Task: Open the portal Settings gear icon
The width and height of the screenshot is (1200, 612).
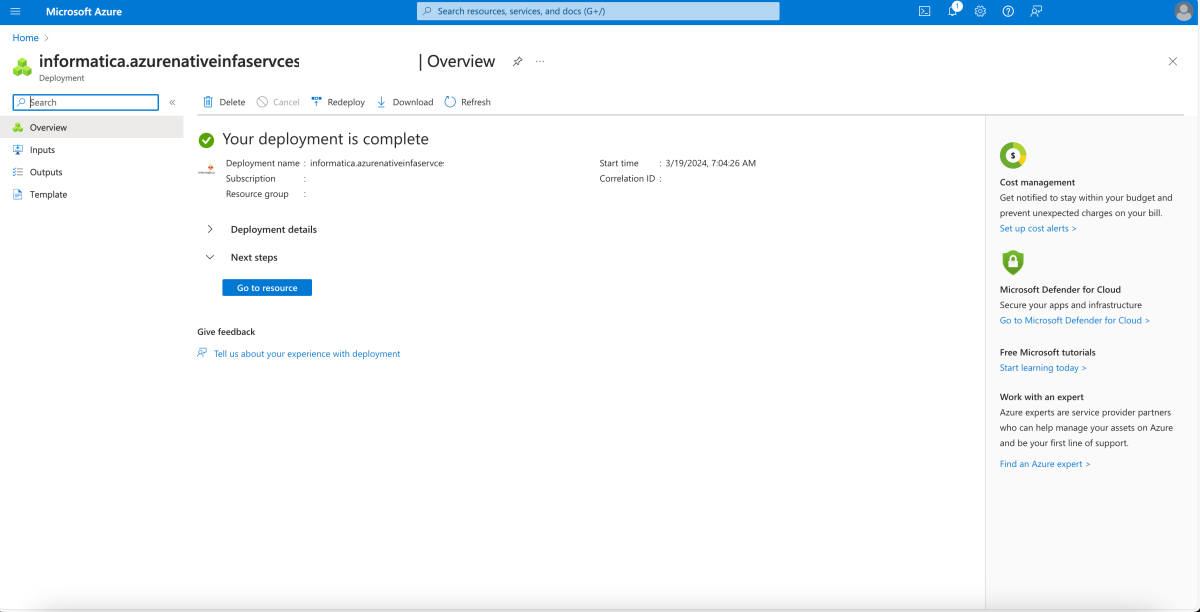Action: 980,11
